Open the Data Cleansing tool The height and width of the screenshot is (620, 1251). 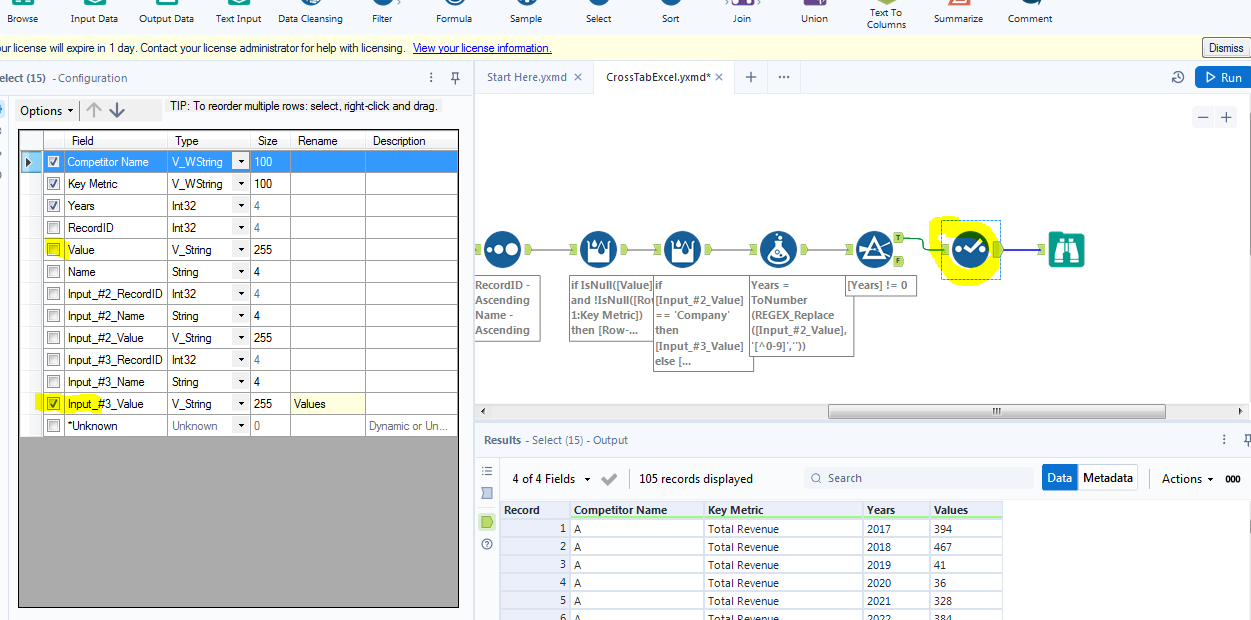pos(310,12)
